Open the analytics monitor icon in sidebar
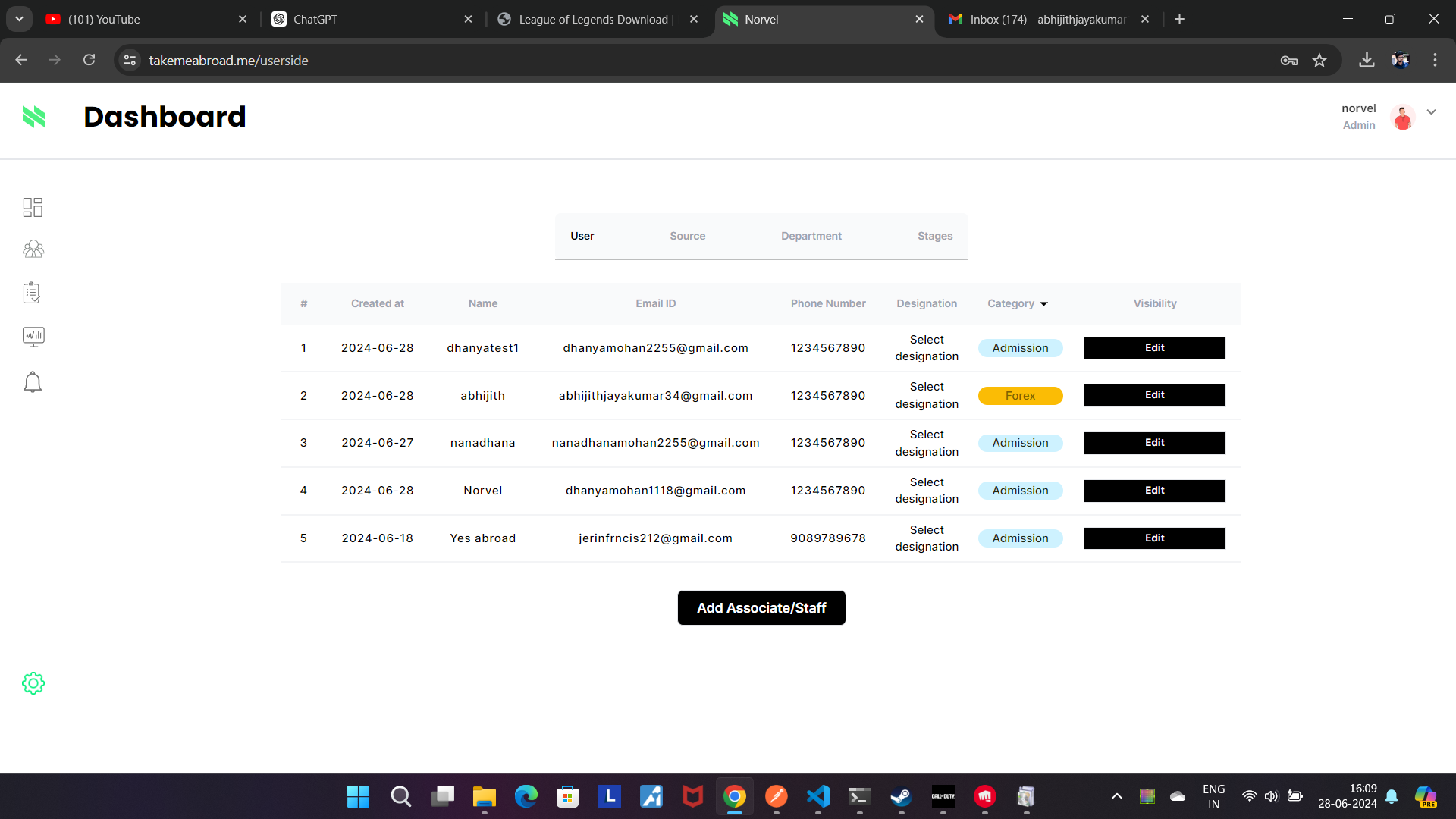This screenshot has width=1456, height=819. point(33,337)
